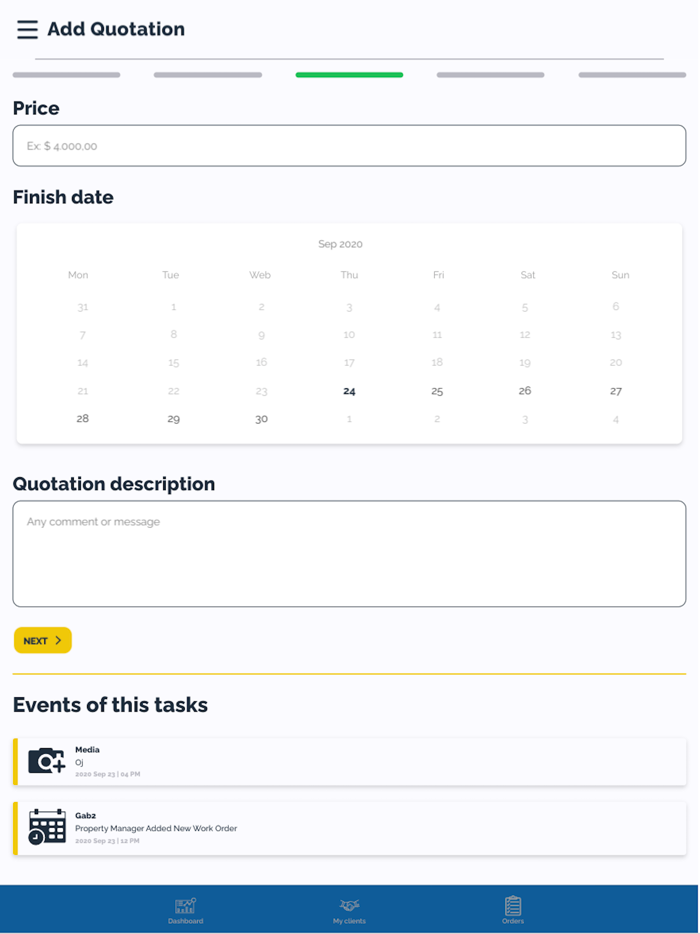This screenshot has width=700, height=934.
Task: Type in the Quotation description box
Action: 349,553
